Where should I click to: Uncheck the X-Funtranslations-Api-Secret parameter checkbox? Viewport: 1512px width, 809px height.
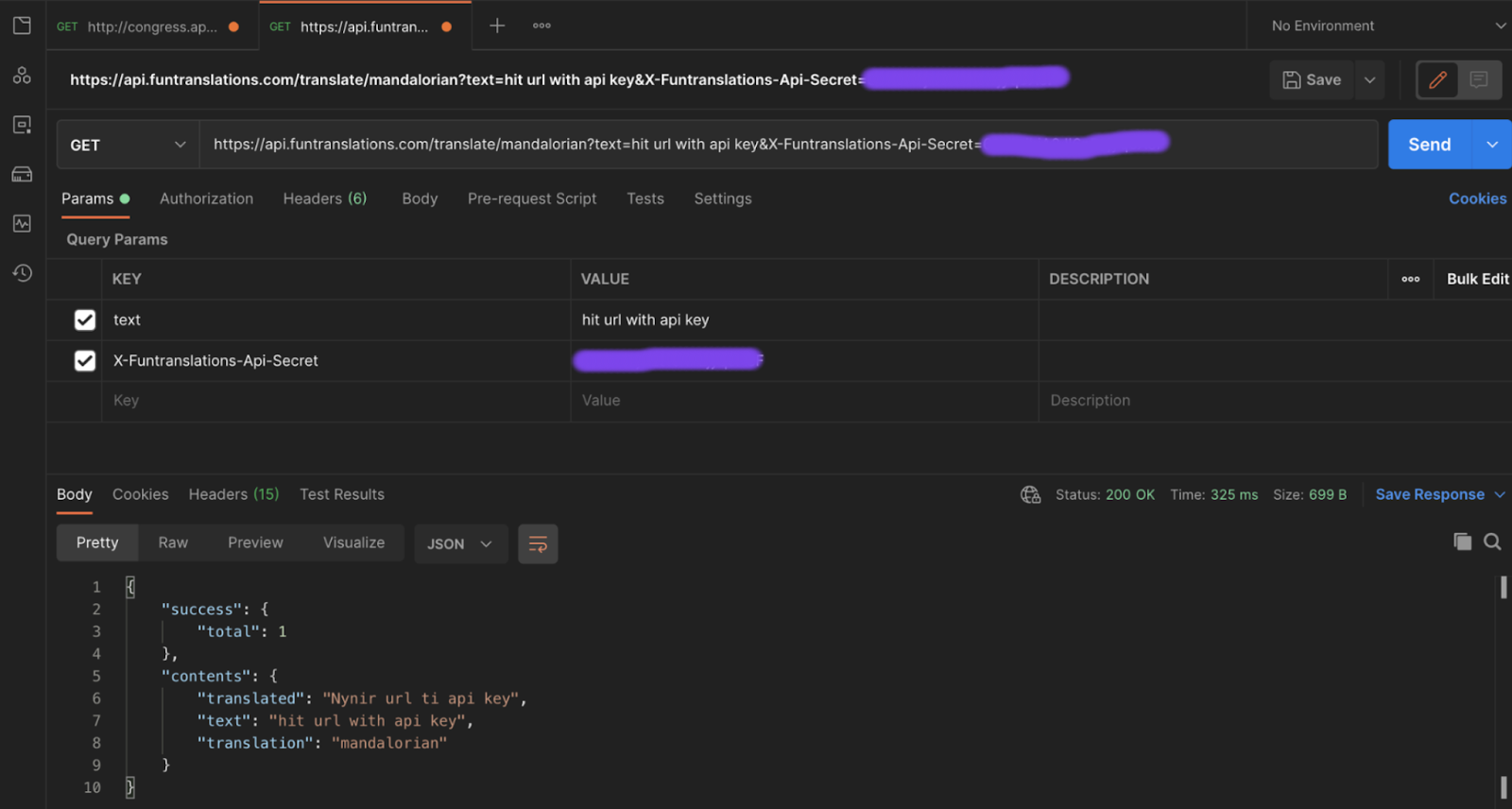click(85, 360)
